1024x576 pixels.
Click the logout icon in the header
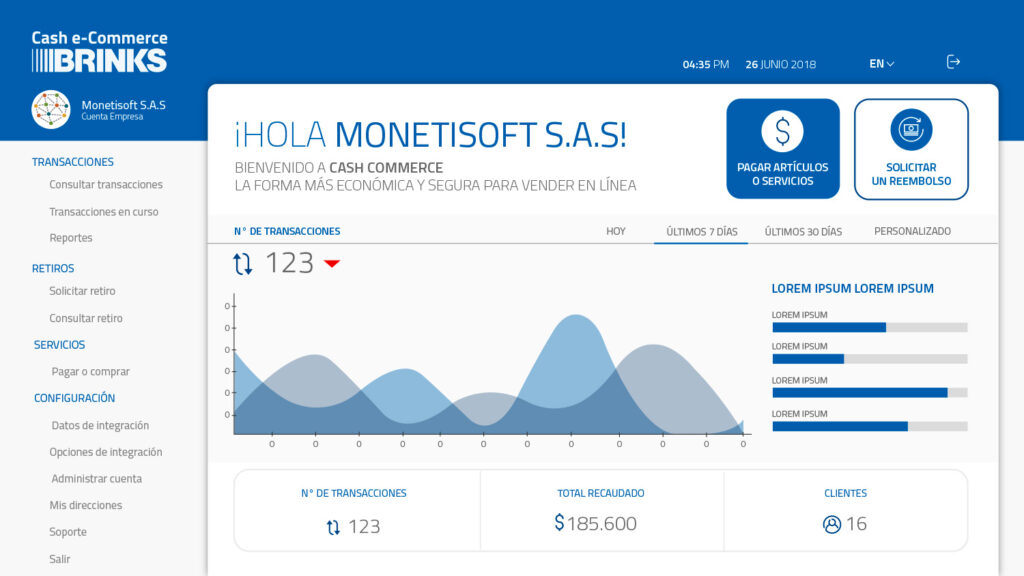coord(953,62)
